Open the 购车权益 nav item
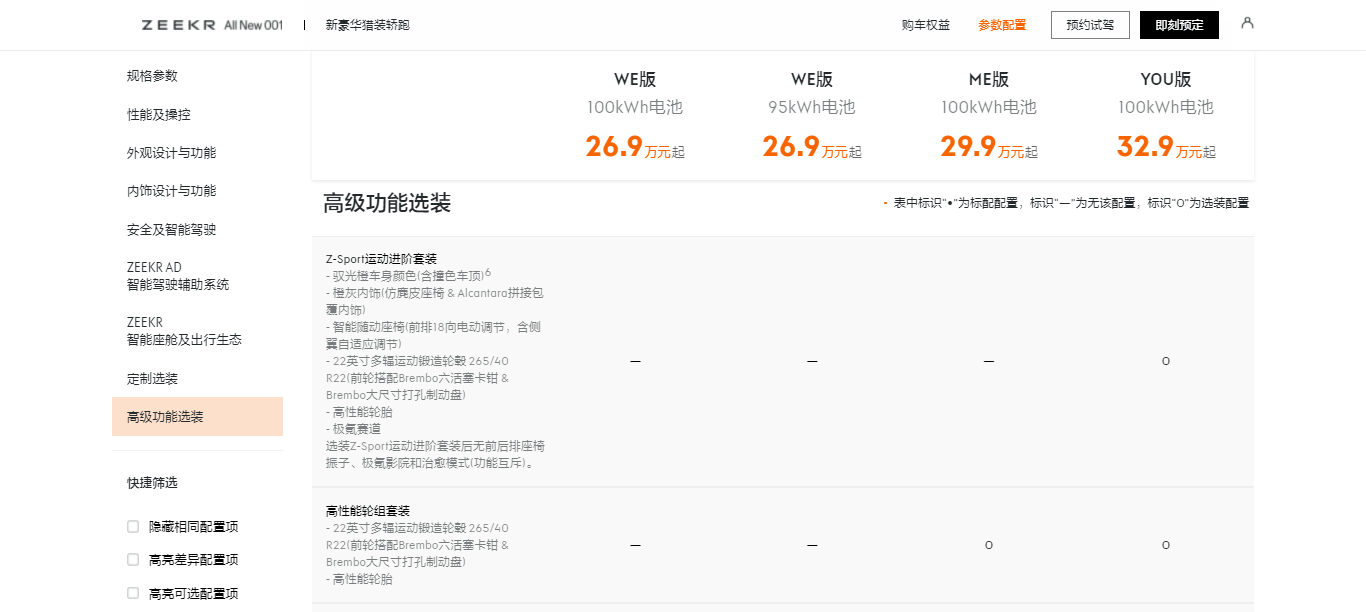 point(926,25)
